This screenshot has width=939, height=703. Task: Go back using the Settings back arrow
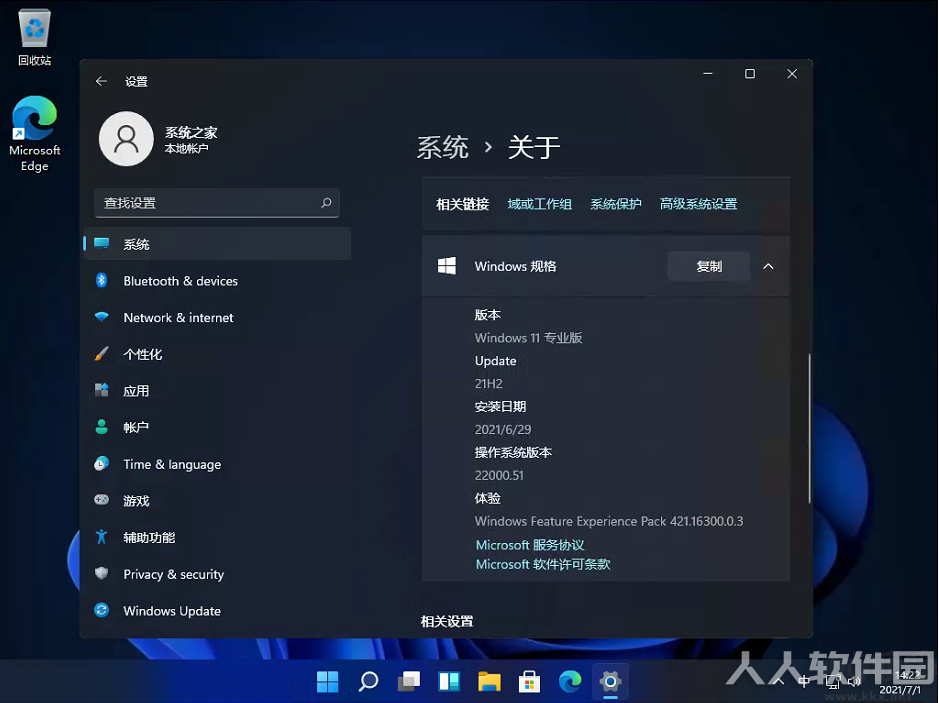pyautogui.click(x=101, y=81)
